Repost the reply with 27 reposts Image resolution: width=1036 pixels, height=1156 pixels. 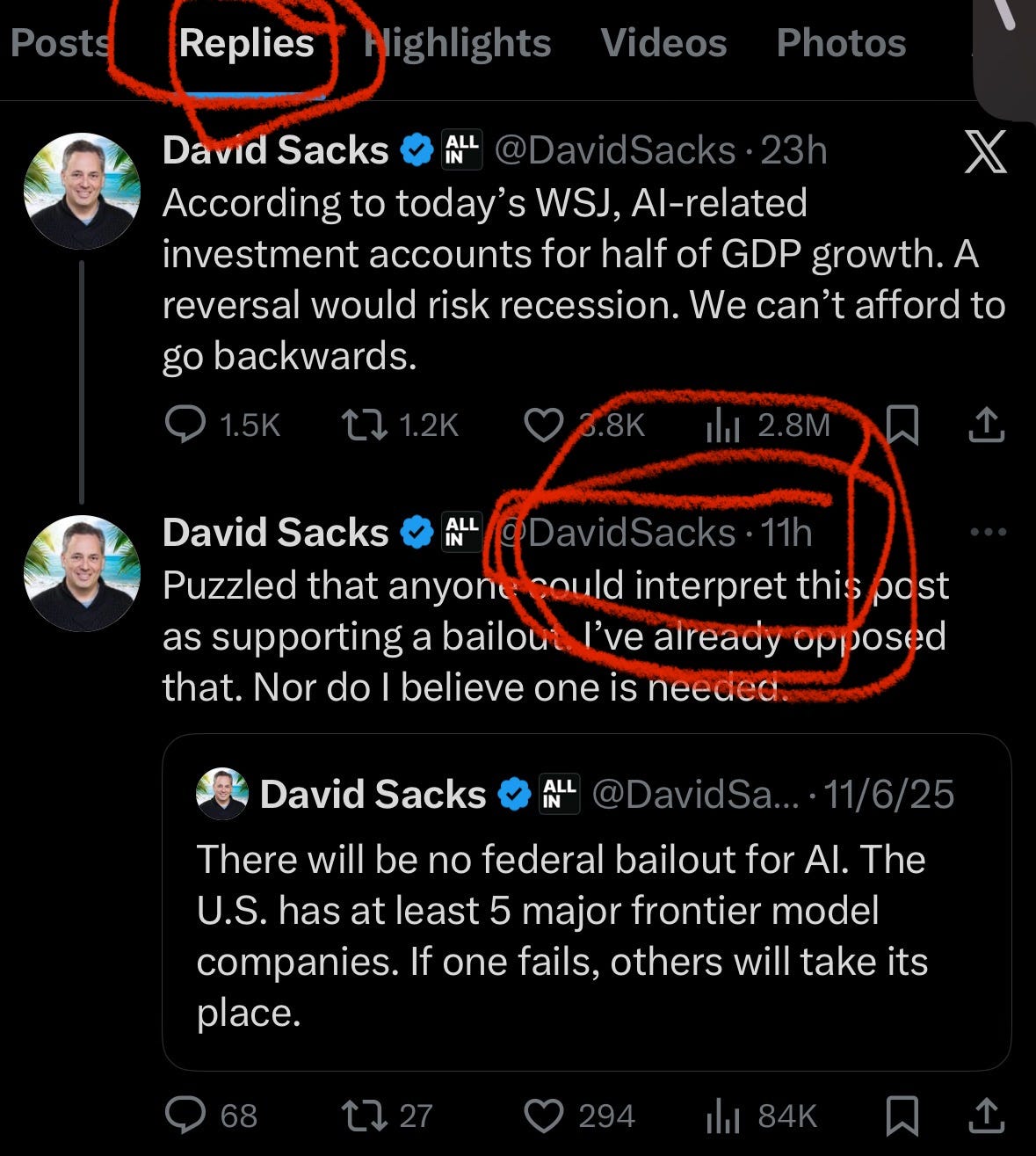click(x=388, y=1116)
